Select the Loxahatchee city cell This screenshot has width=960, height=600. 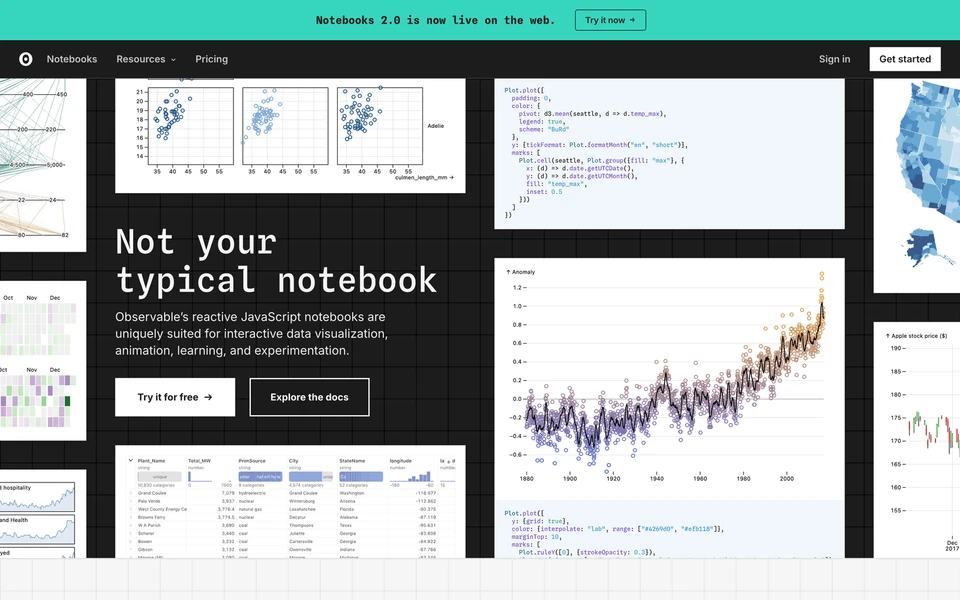[302, 509]
